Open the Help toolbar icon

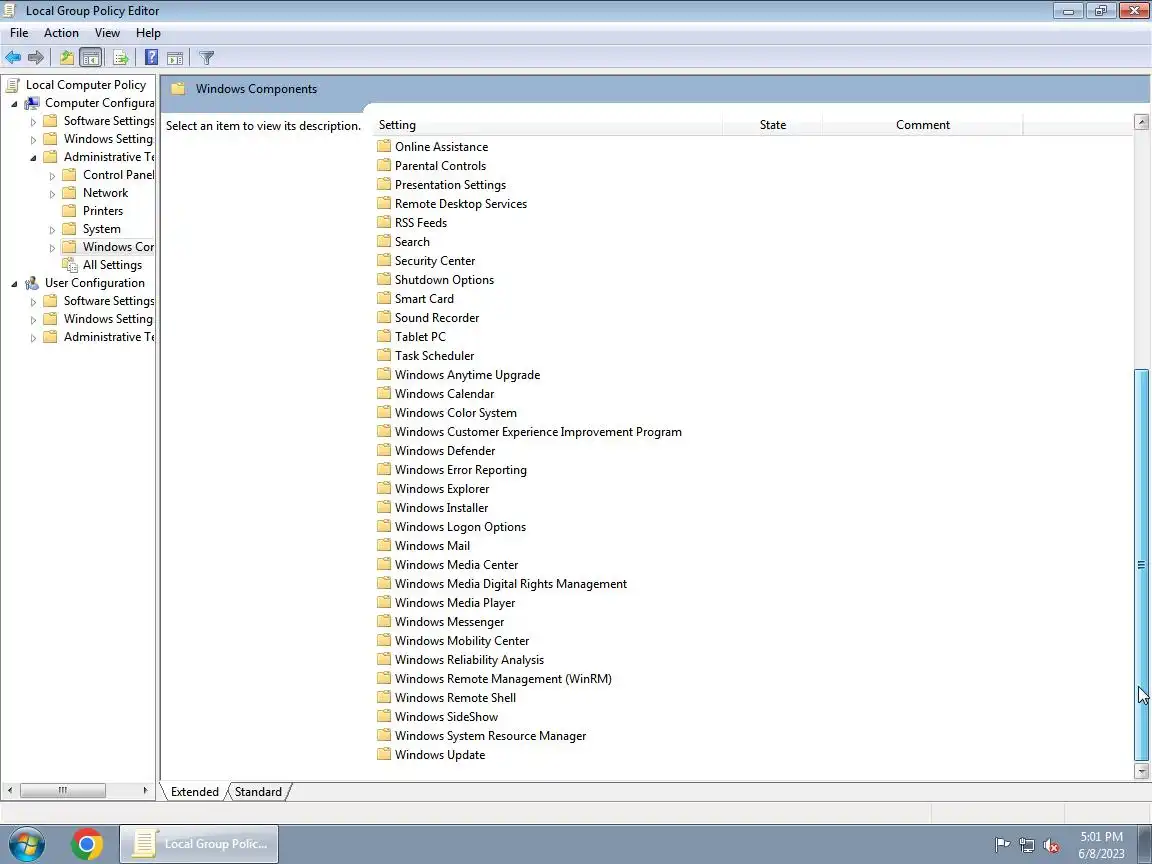[x=151, y=57]
